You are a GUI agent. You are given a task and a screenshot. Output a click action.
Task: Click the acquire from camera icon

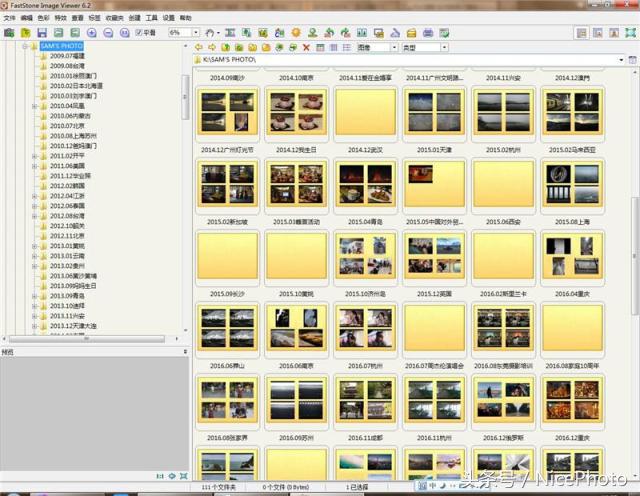pyautogui.click(x=9, y=33)
